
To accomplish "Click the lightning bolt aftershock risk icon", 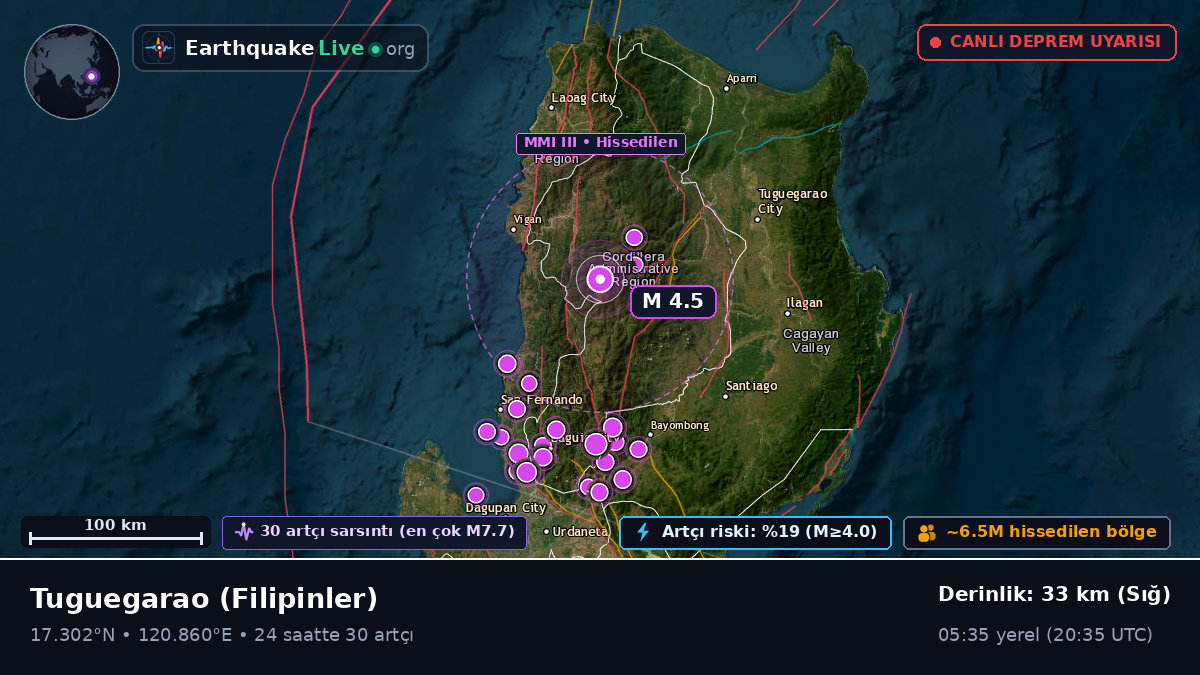I will 643,532.
